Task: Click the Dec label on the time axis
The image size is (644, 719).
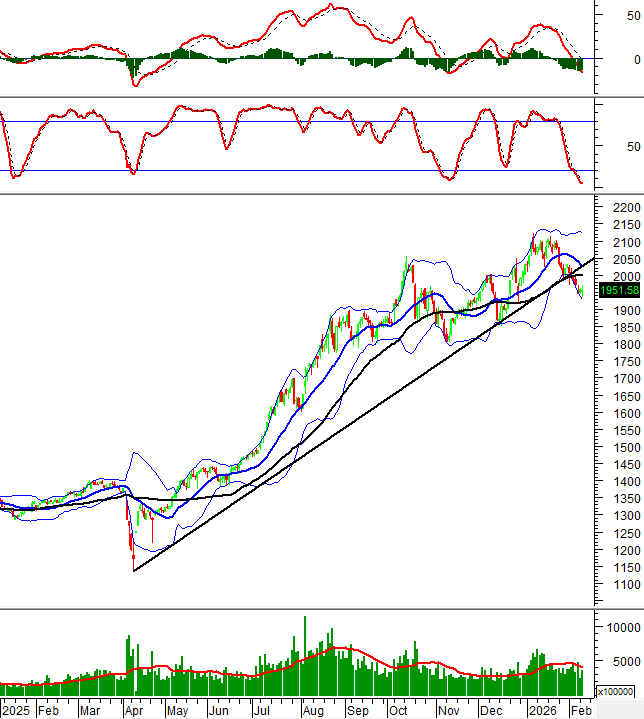Action: [490, 709]
